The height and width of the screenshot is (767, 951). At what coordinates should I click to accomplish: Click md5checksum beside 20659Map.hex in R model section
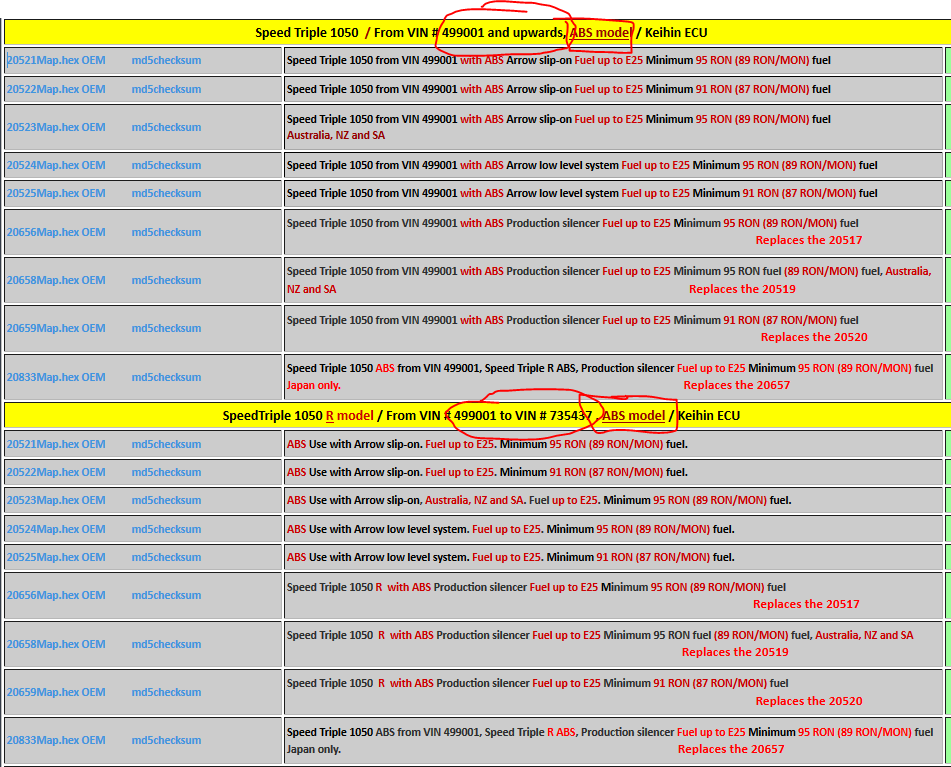coord(166,692)
